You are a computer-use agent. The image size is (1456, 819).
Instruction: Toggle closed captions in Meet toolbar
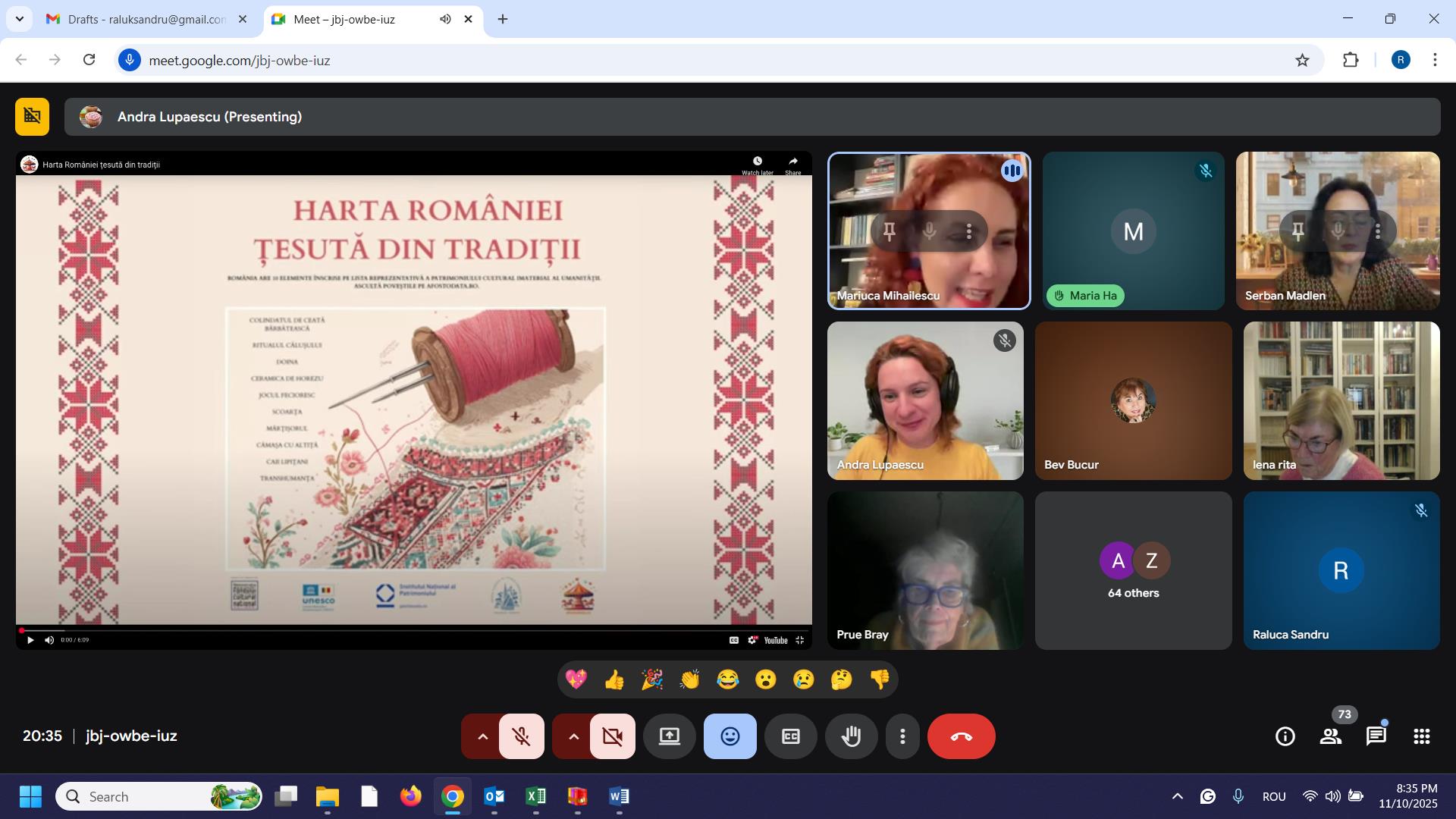(790, 736)
